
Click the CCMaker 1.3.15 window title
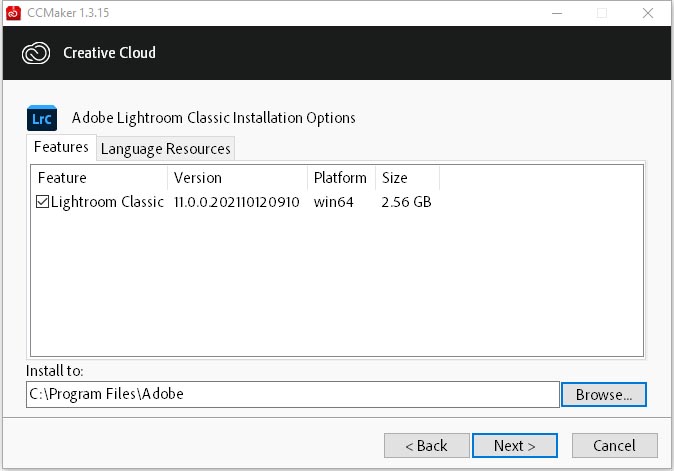68,13
